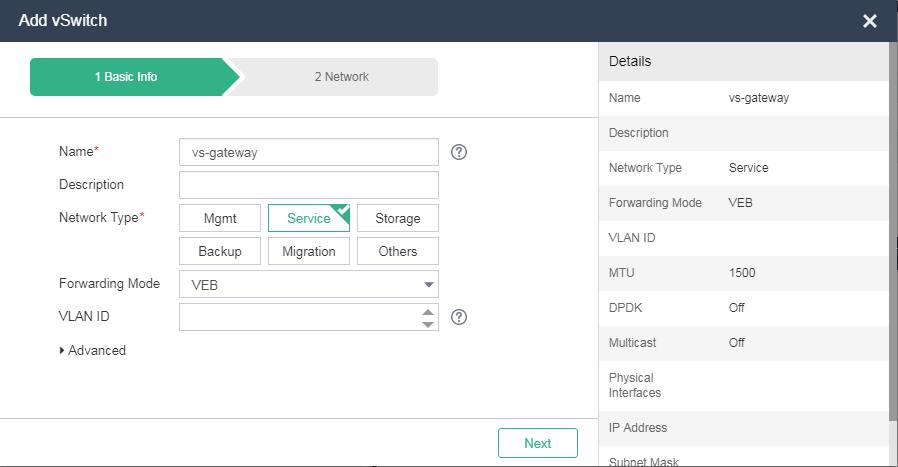The image size is (898, 467).
Task: Go to step 2 Network
Action: click(340, 77)
